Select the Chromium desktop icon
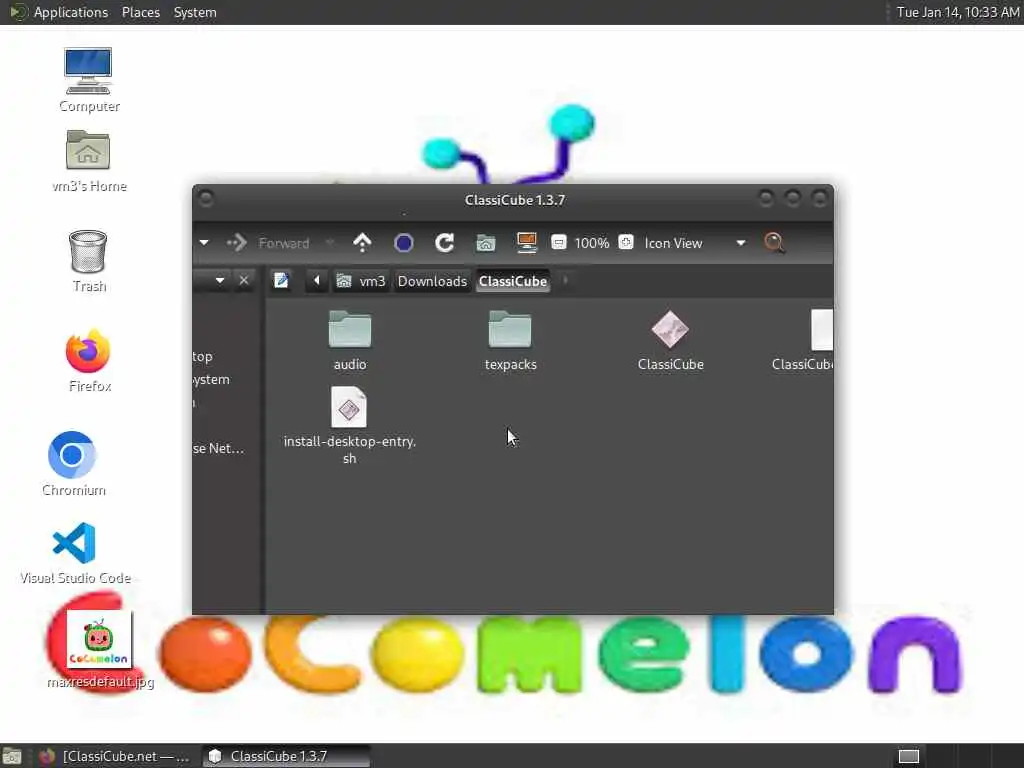The height and width of the screenshot is (768, 1024). click(x=73, y=462)
